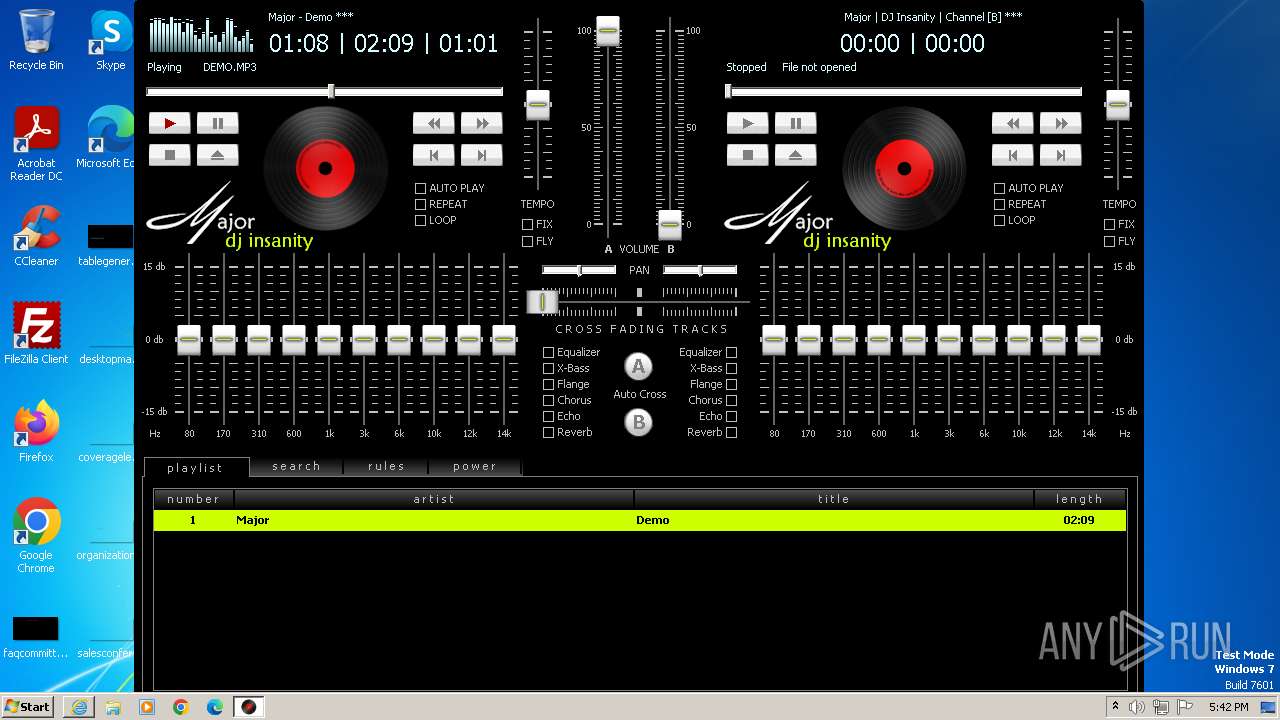Rewind deck A track

pyautogui.click(x=434, y=123)
